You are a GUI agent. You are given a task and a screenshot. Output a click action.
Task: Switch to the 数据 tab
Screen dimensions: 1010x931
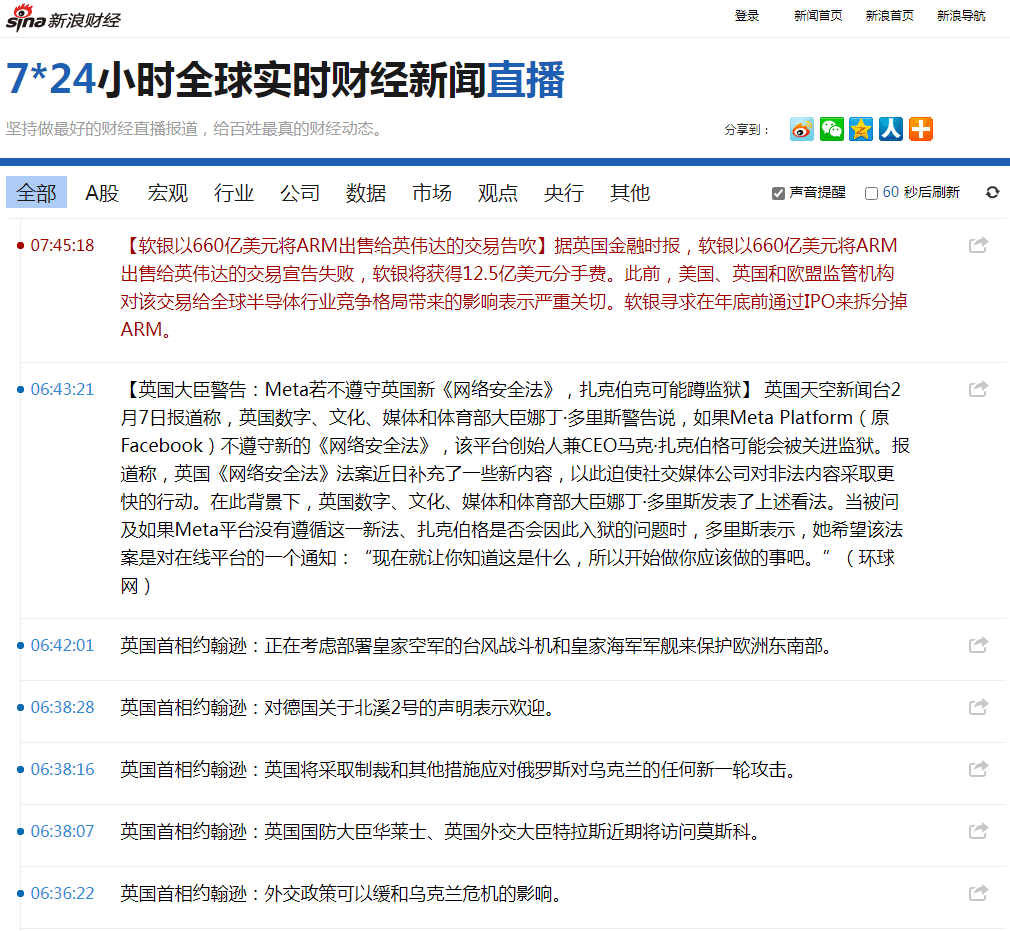pyautogui.click(x=365, y=193)
